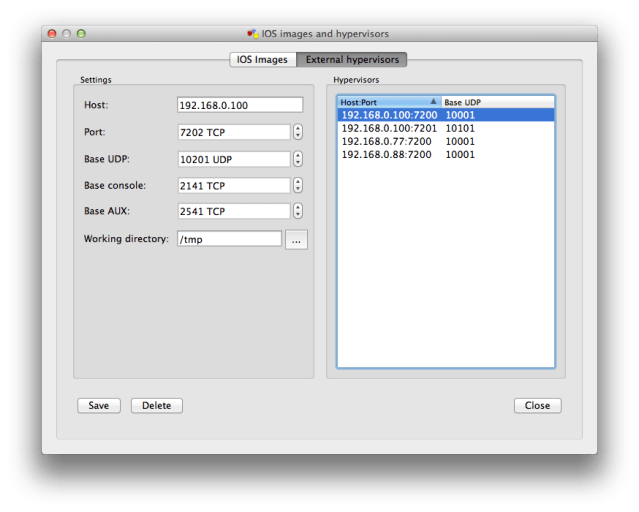The width and height of the screenshot is (639, 512).
Task: Select hypervisor 192.168.0.88:7200 row
Action: point(446,154)
